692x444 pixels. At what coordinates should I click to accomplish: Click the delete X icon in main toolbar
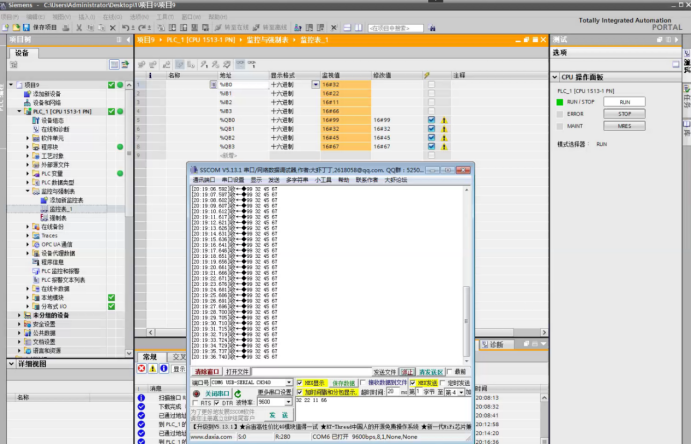(x=113, y=27)
